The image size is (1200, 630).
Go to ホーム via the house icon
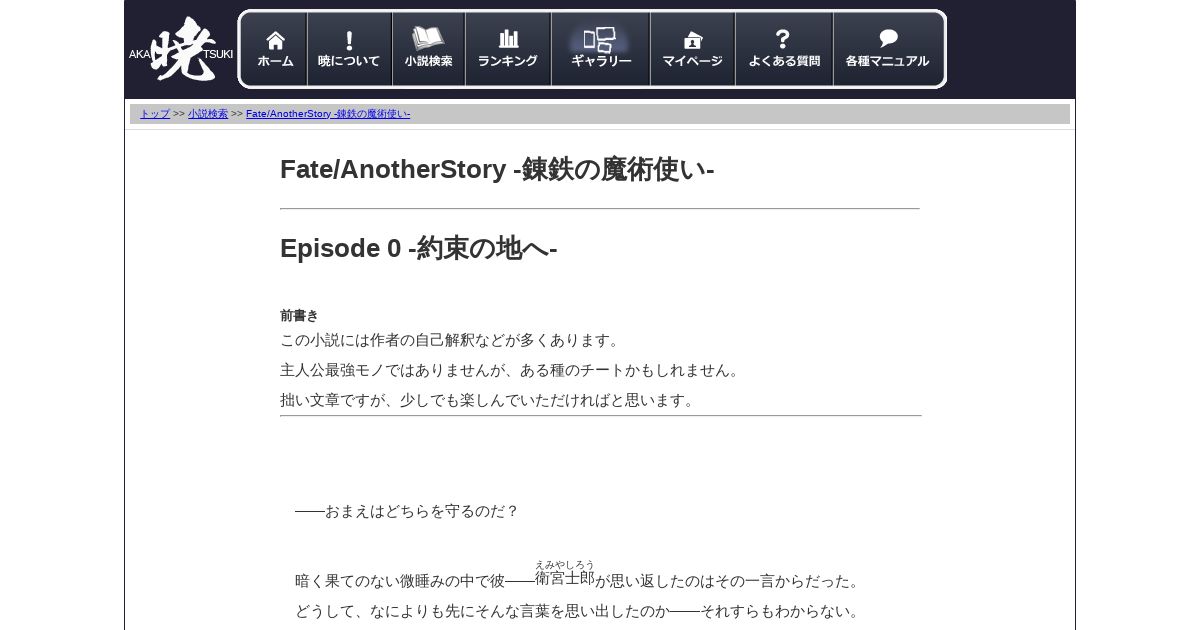[x=275, y=49]
